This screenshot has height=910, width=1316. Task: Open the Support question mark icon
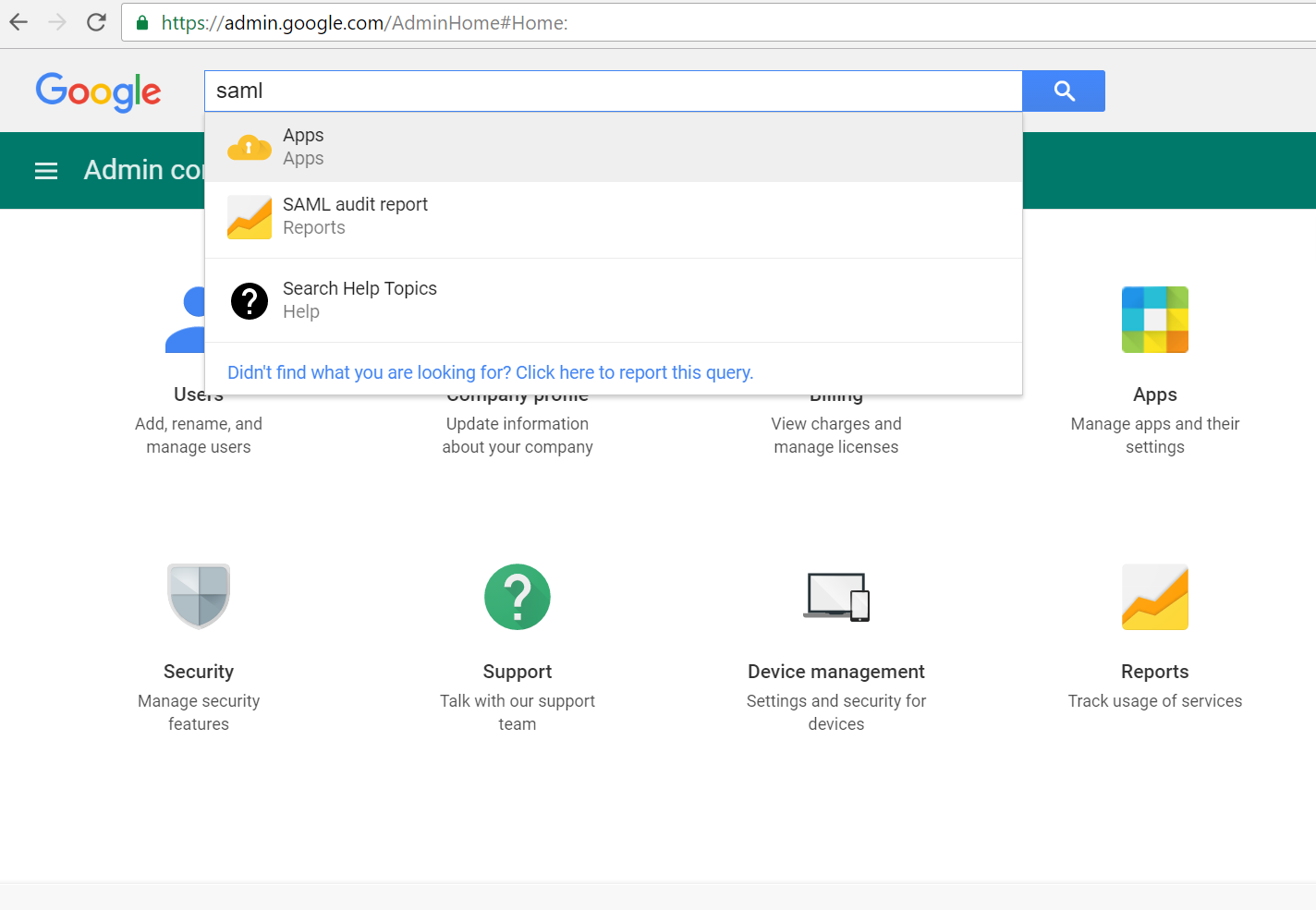click(518, 596)
